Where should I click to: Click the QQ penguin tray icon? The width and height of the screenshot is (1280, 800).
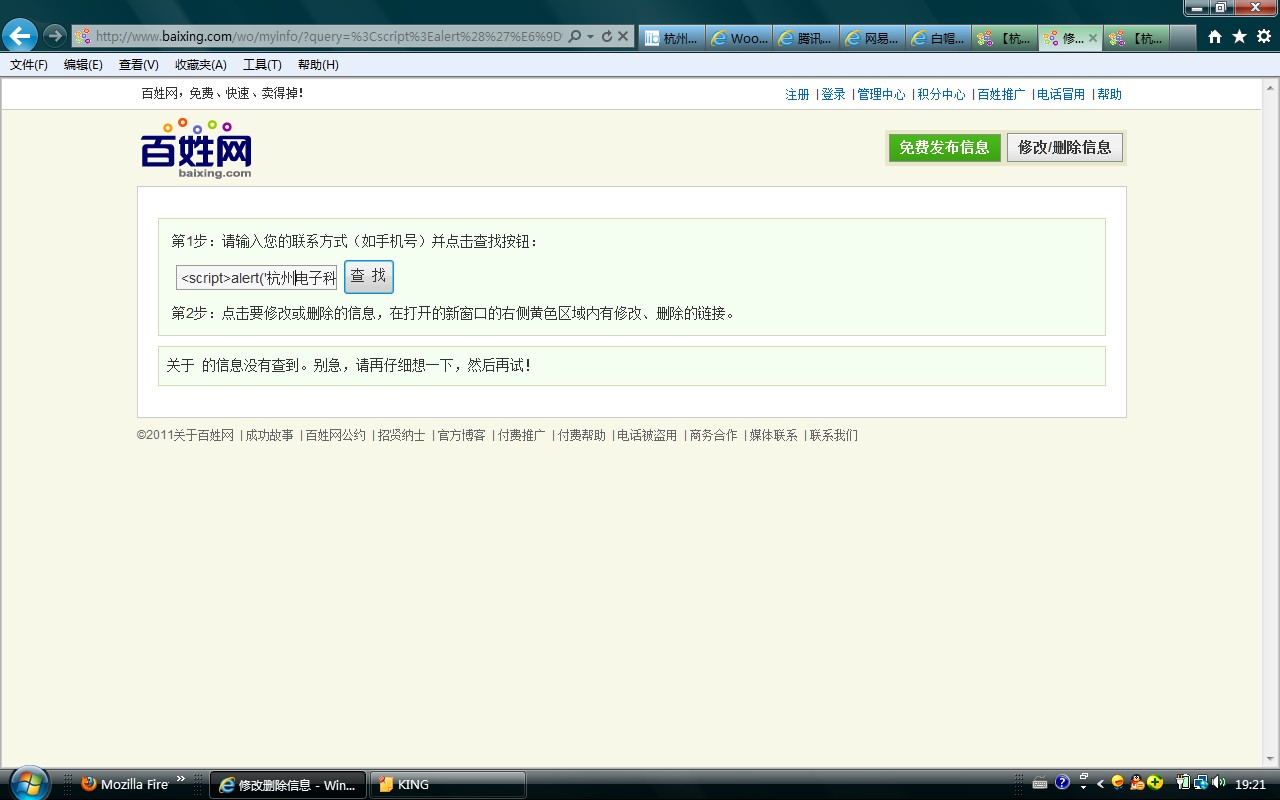pyautogui.click(x=1136, y=783)
